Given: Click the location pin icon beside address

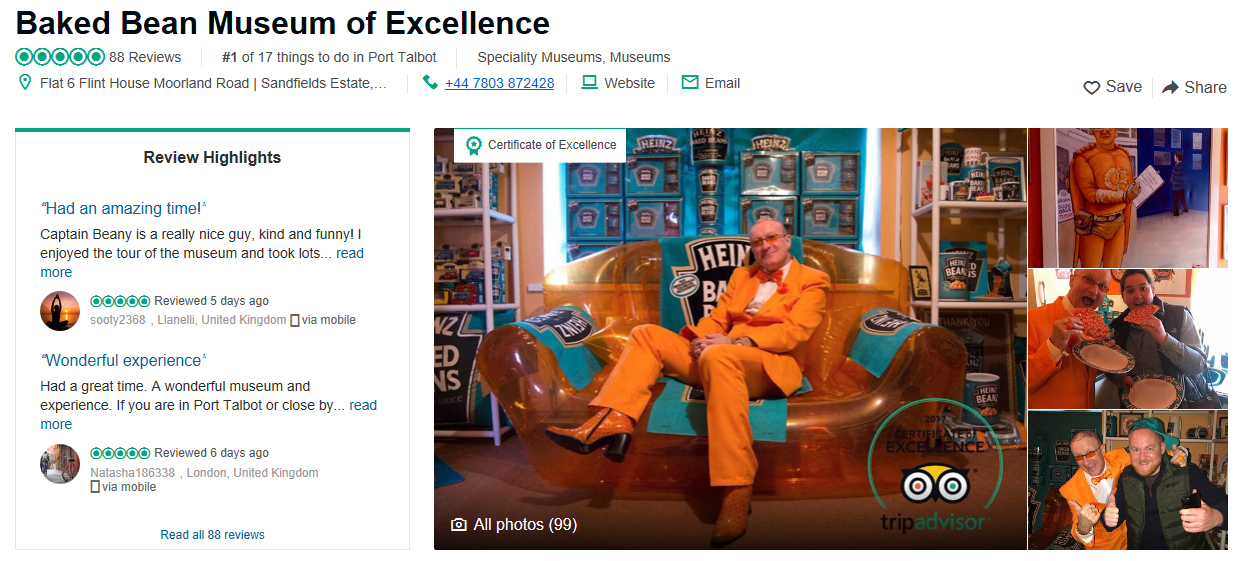Looking at the screenshot, I should [25, 83].
